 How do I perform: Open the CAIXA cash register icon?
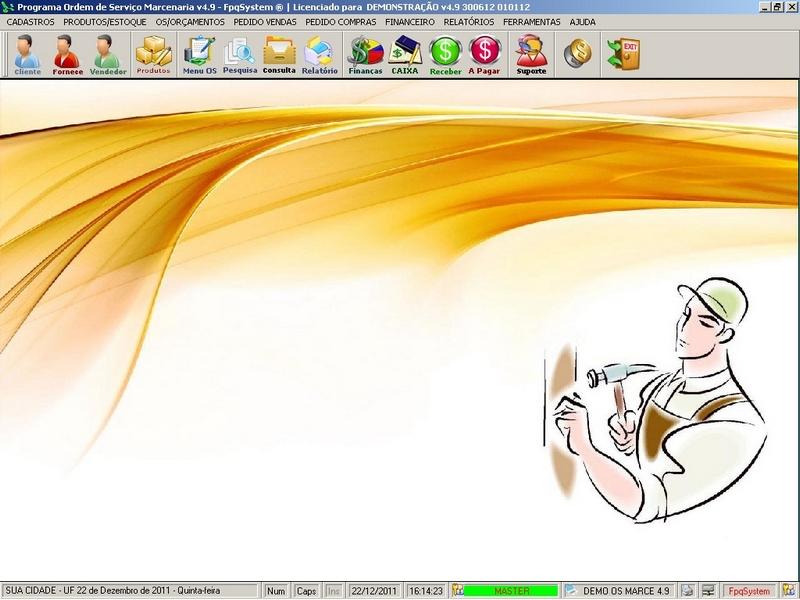click(x=405, y=54)
